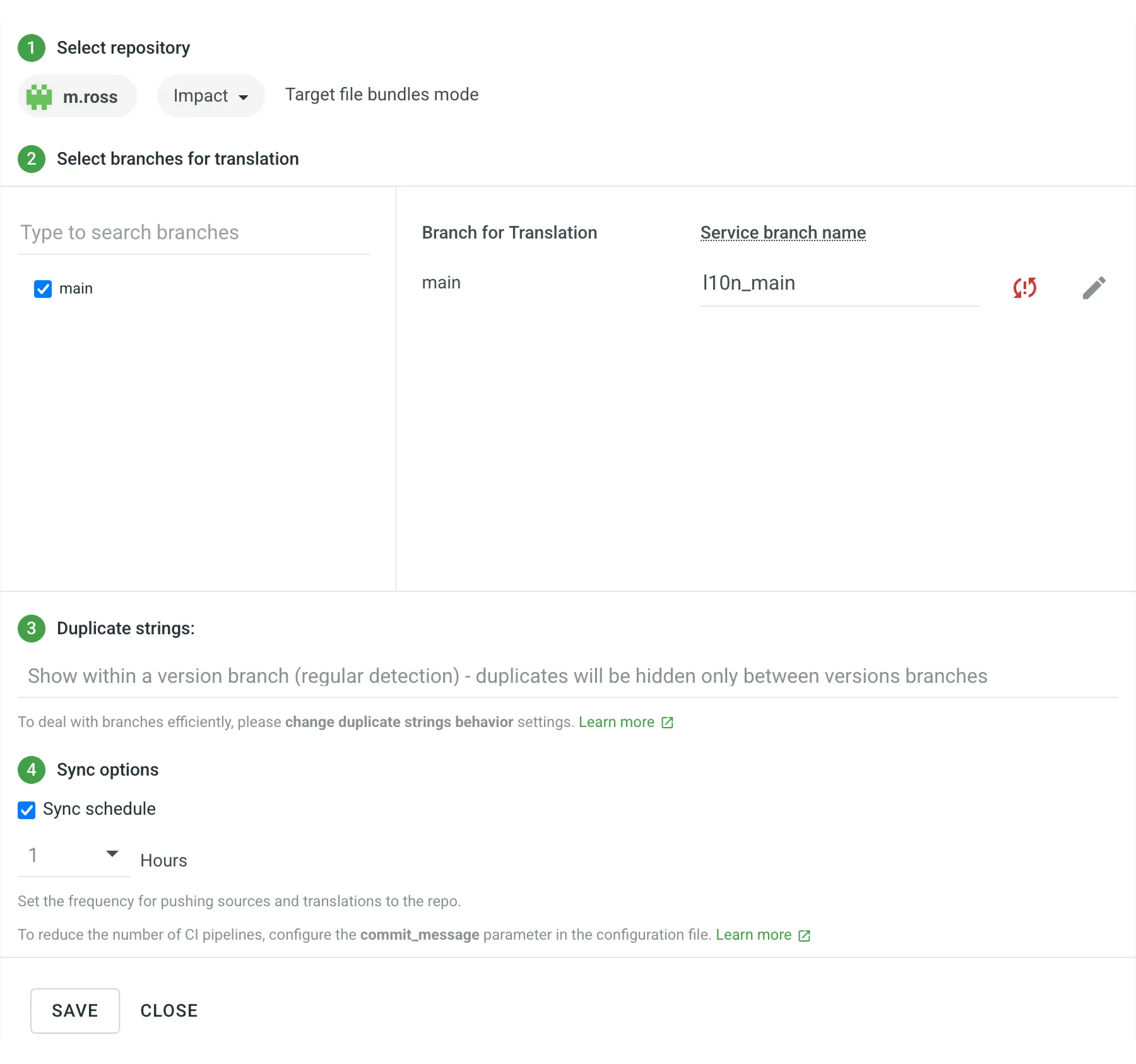Click the step 2 numbered circle icon
This screenshot has width=1136, height=1064.
click(31, 159)
